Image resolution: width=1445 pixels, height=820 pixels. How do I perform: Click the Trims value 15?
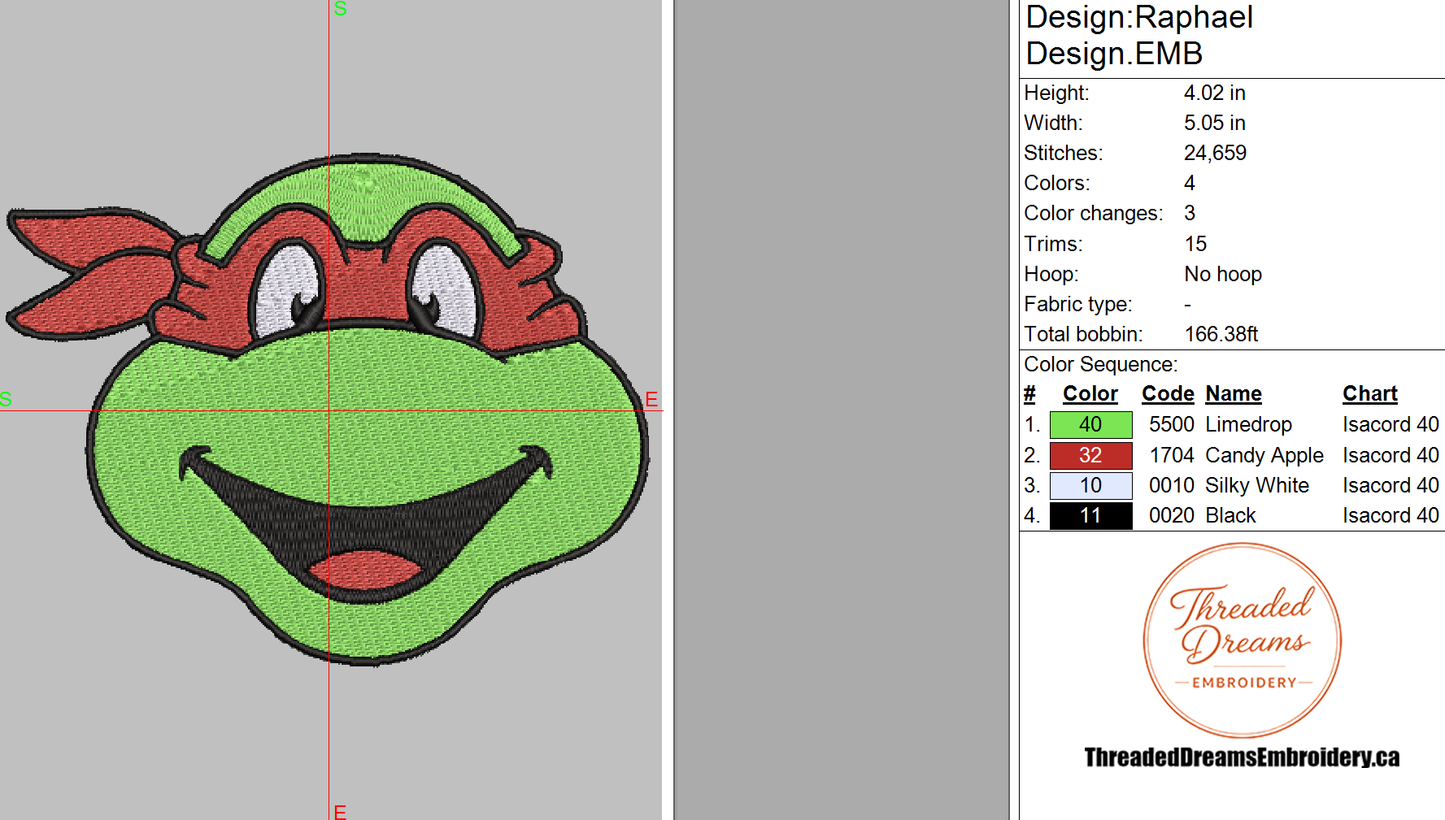click(x=1195, y=243)
